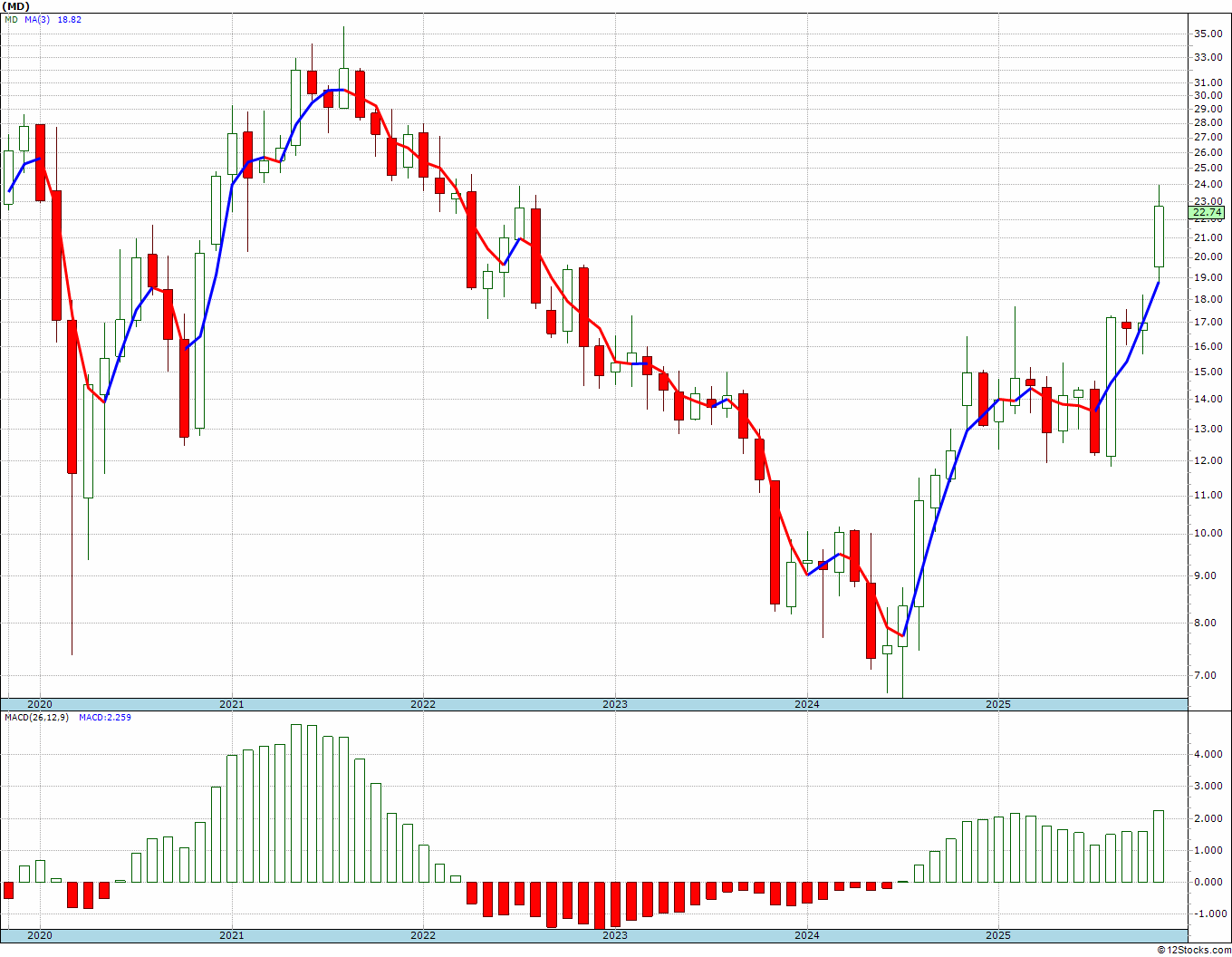Click the 25.00 price axis label
Viewport: 1232px width, 957px height.
(x=1208, y=168)
